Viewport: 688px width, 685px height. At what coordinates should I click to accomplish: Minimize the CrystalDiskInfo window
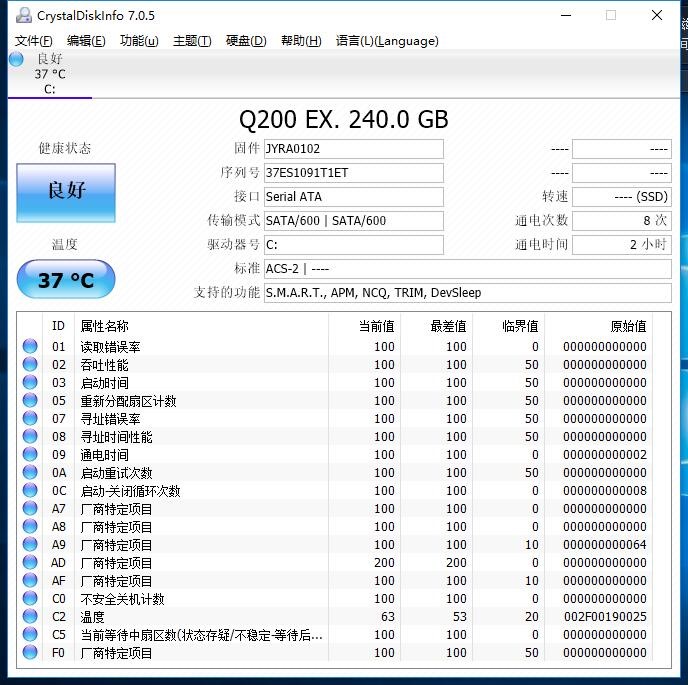[x=566, y=15]
